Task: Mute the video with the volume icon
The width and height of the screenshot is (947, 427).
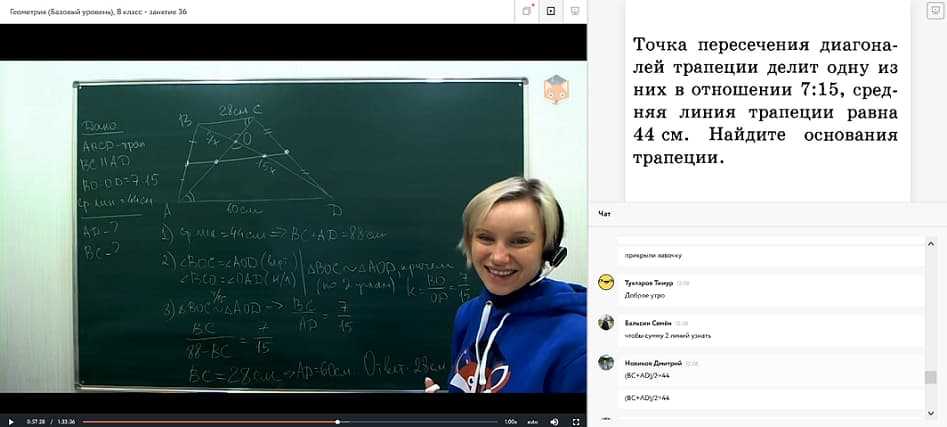Action: click(554, 421)
